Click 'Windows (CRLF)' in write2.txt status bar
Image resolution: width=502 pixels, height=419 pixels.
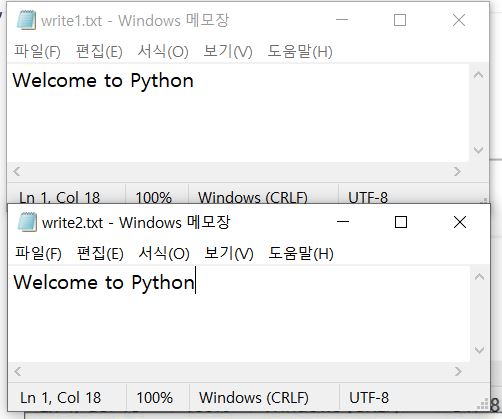tap(254, 397)
